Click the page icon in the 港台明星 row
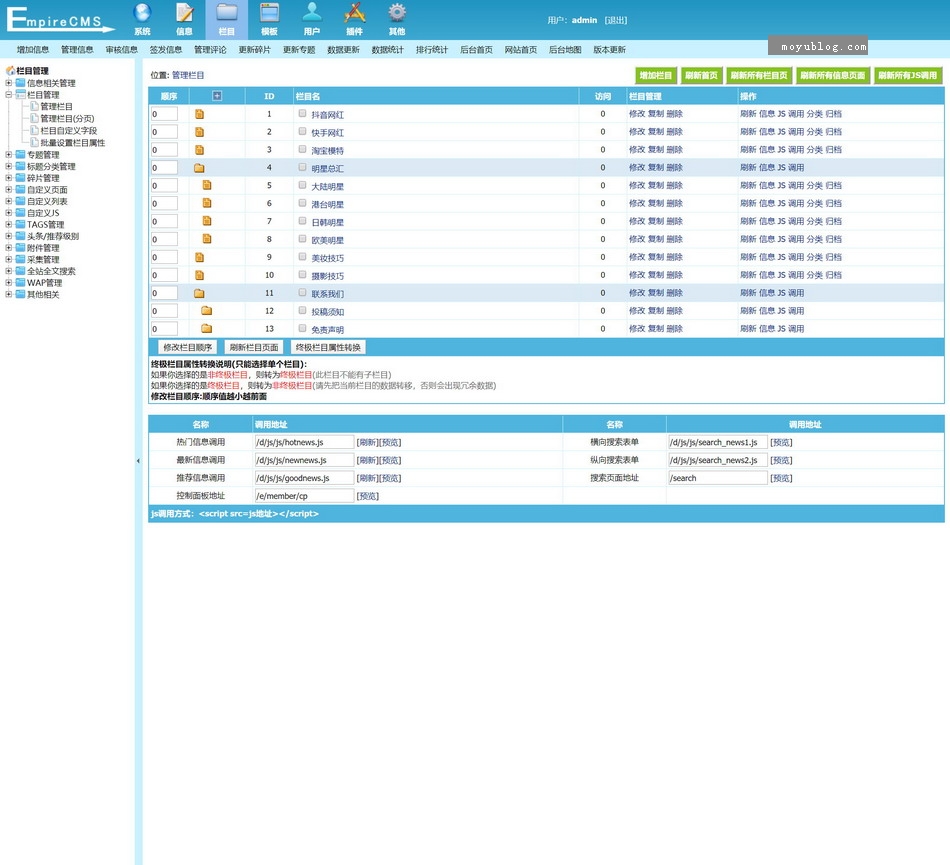This screenshot has width=950, height=865. click(207, 204)
